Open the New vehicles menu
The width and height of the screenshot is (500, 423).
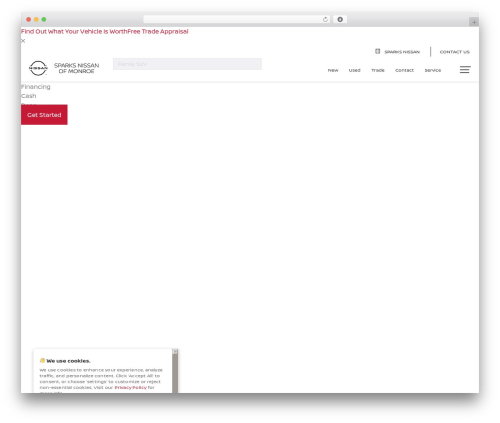(333, 70)
